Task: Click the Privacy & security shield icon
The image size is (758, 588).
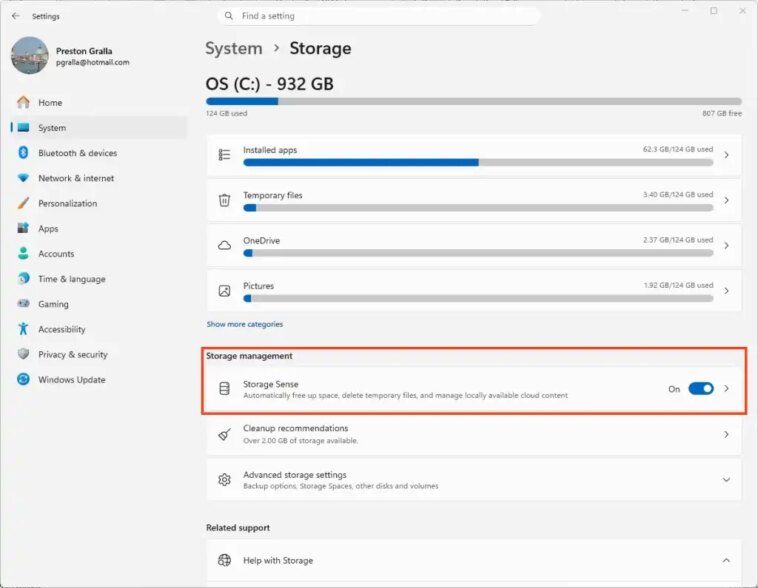Action: point(23,354)
